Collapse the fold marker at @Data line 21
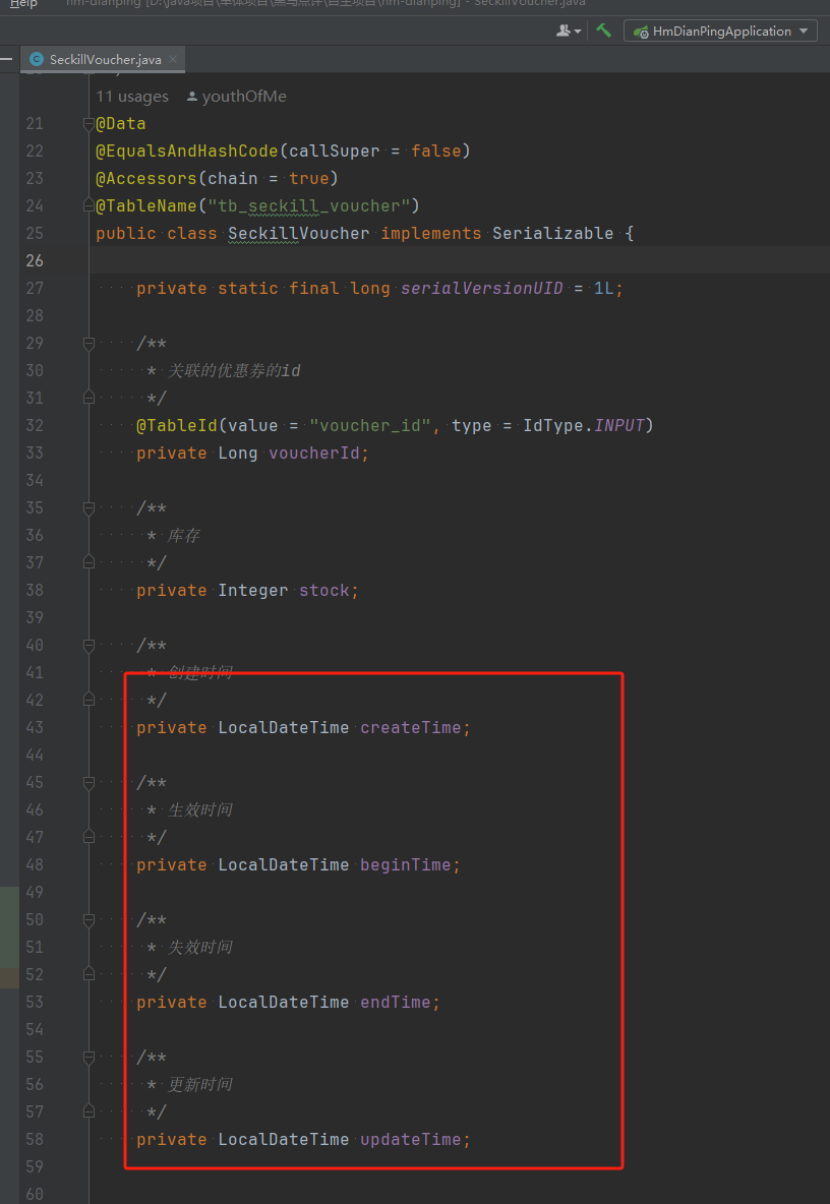Screen dimensions: 830x1204 88,124
